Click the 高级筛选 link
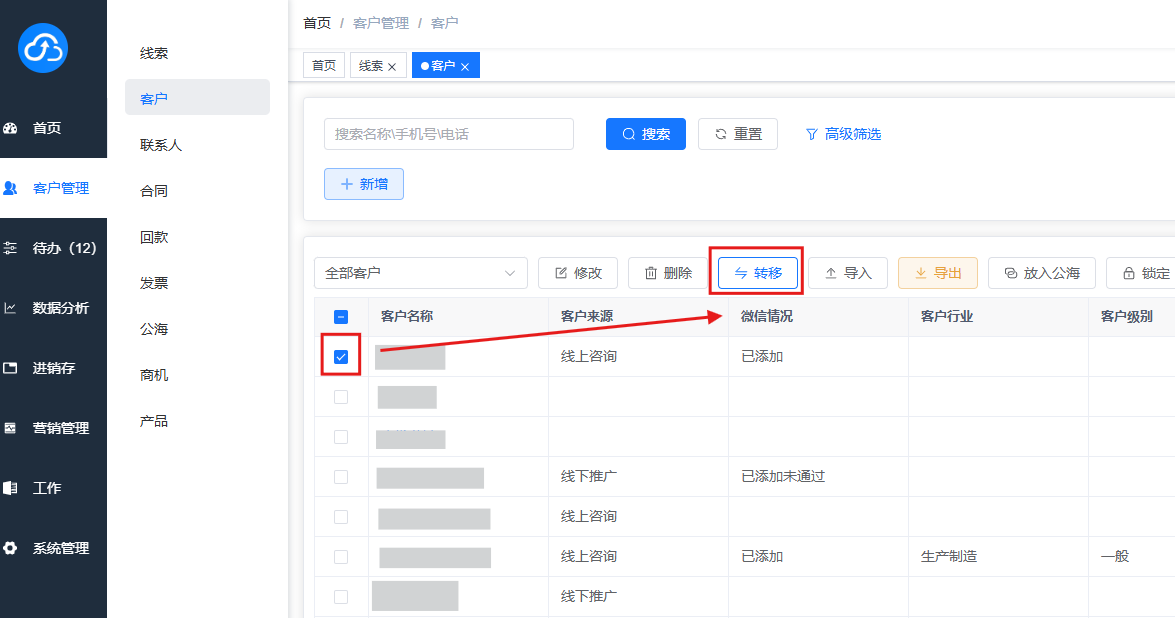 [844, 134]
